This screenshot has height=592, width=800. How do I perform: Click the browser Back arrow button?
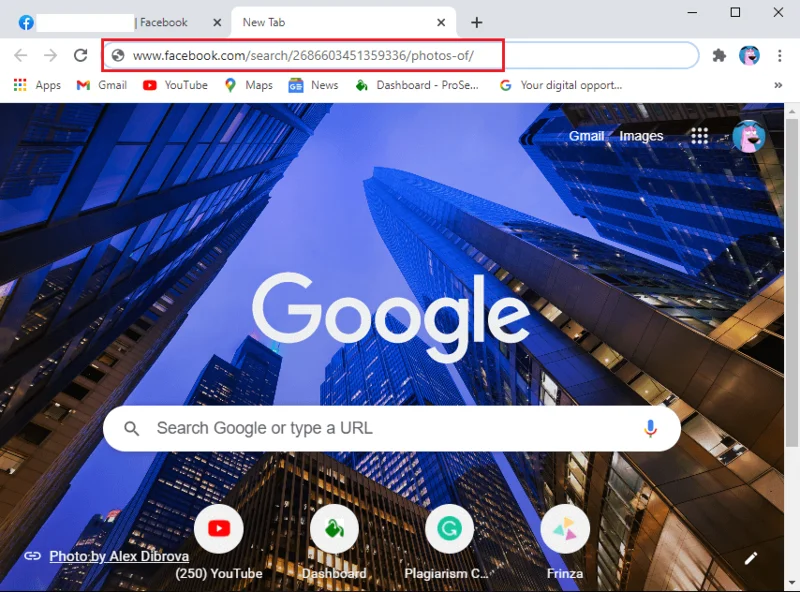(x=20, y=56)
